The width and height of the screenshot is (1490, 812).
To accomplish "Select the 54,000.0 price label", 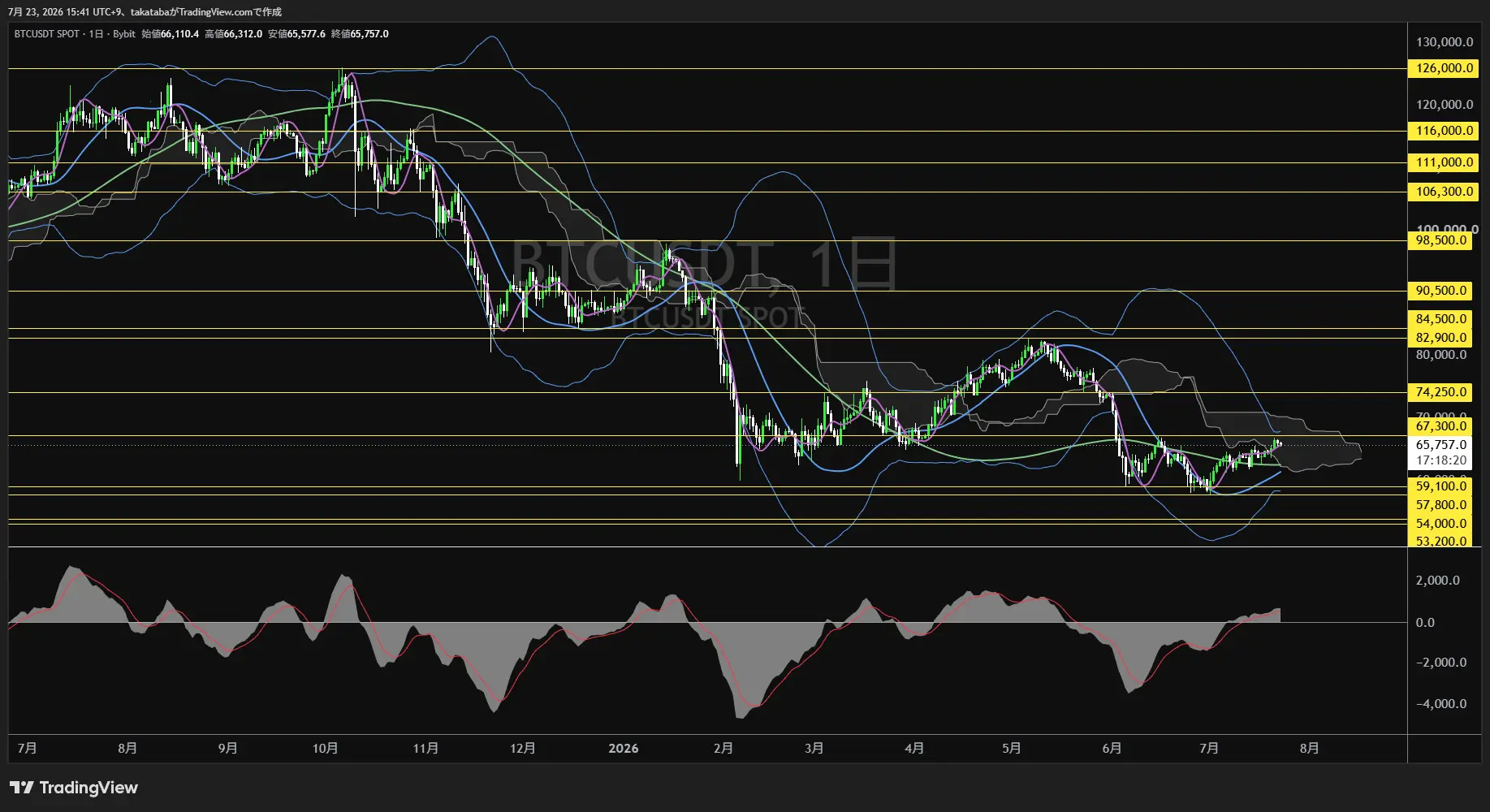I will (1440, 524).
